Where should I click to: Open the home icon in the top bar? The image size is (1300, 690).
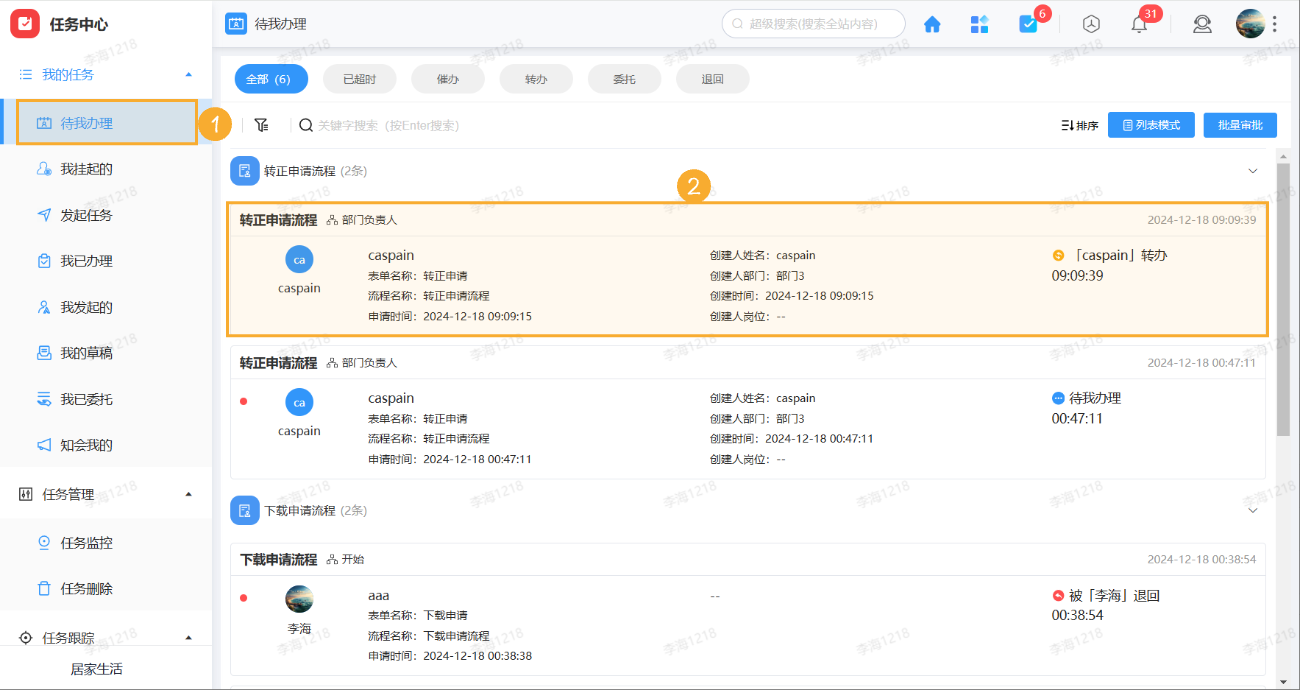point(931,23)
